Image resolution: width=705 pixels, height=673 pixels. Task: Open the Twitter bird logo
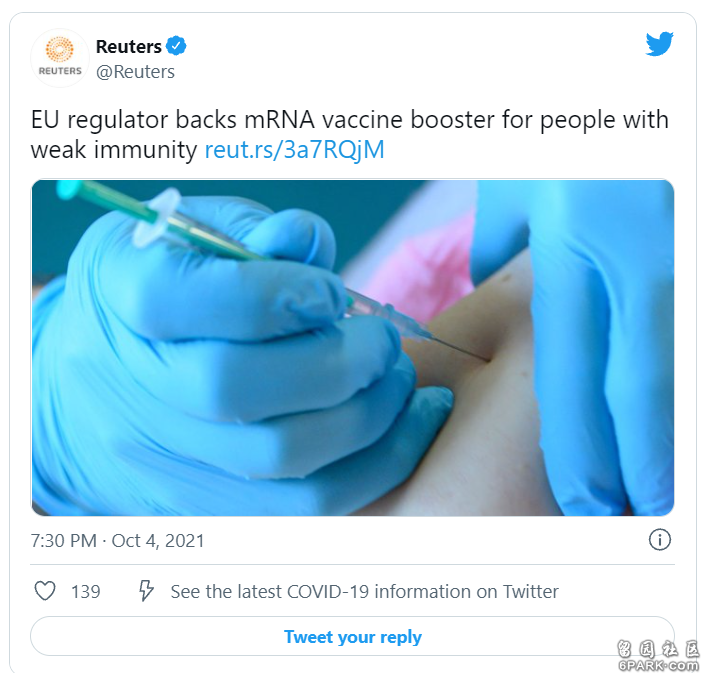[x=659, y=44]
